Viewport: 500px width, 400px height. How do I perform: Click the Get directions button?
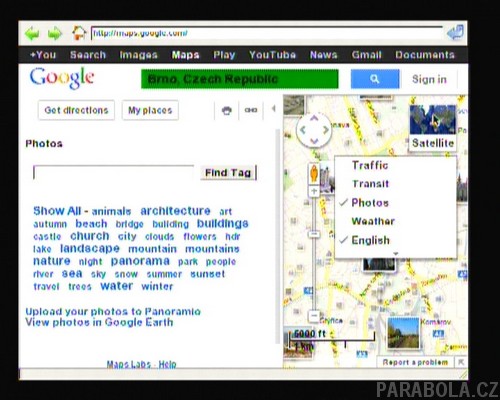point(76,110)
